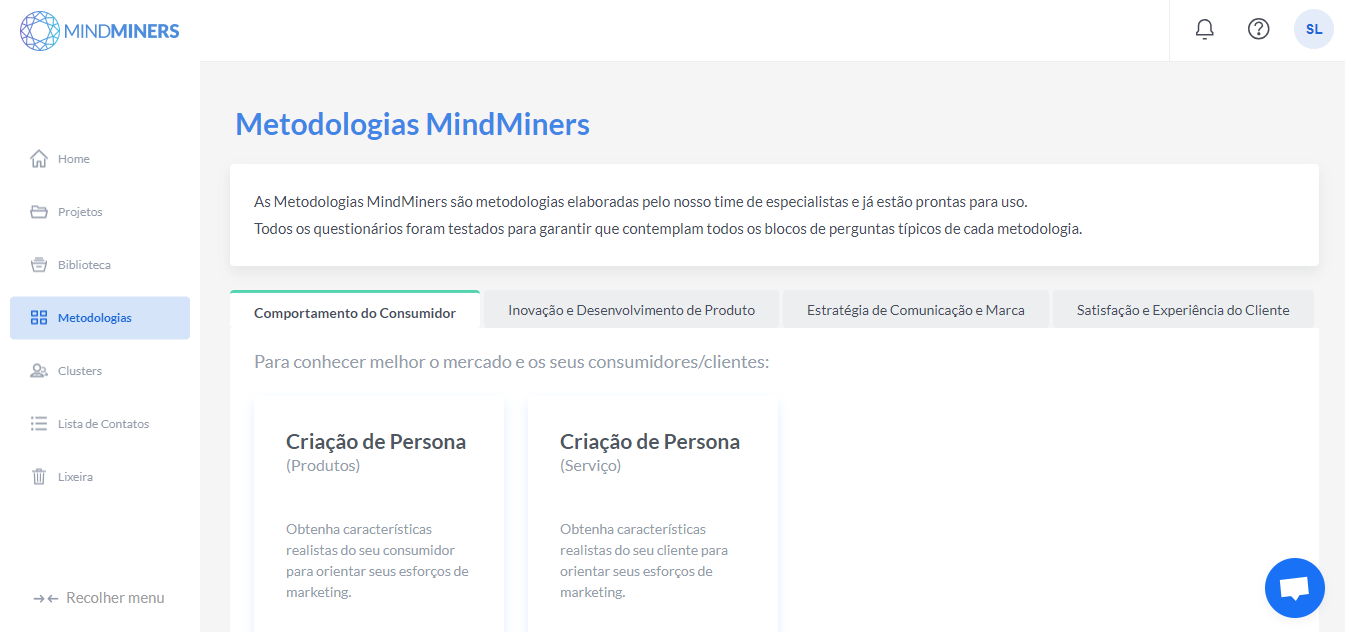Click the '(Serviço)' subtitle

pos(590,466)
